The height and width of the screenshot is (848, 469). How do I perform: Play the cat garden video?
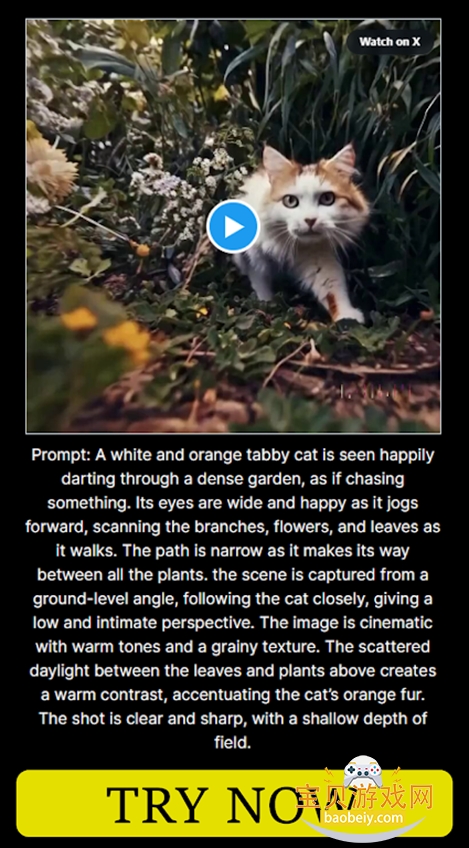(233, 227)
